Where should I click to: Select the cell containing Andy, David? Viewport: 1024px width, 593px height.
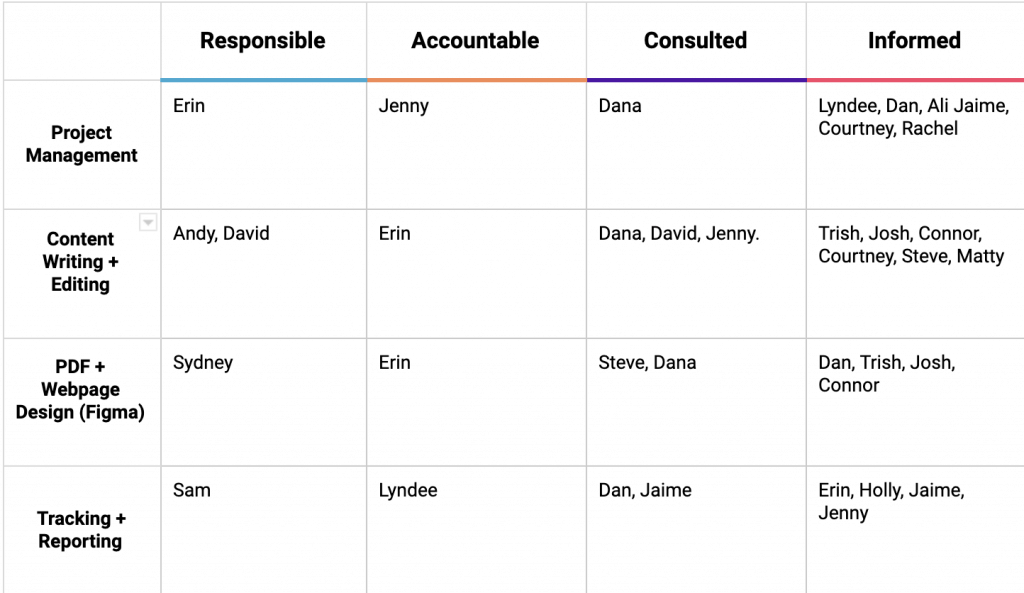[x=264, y=274]
